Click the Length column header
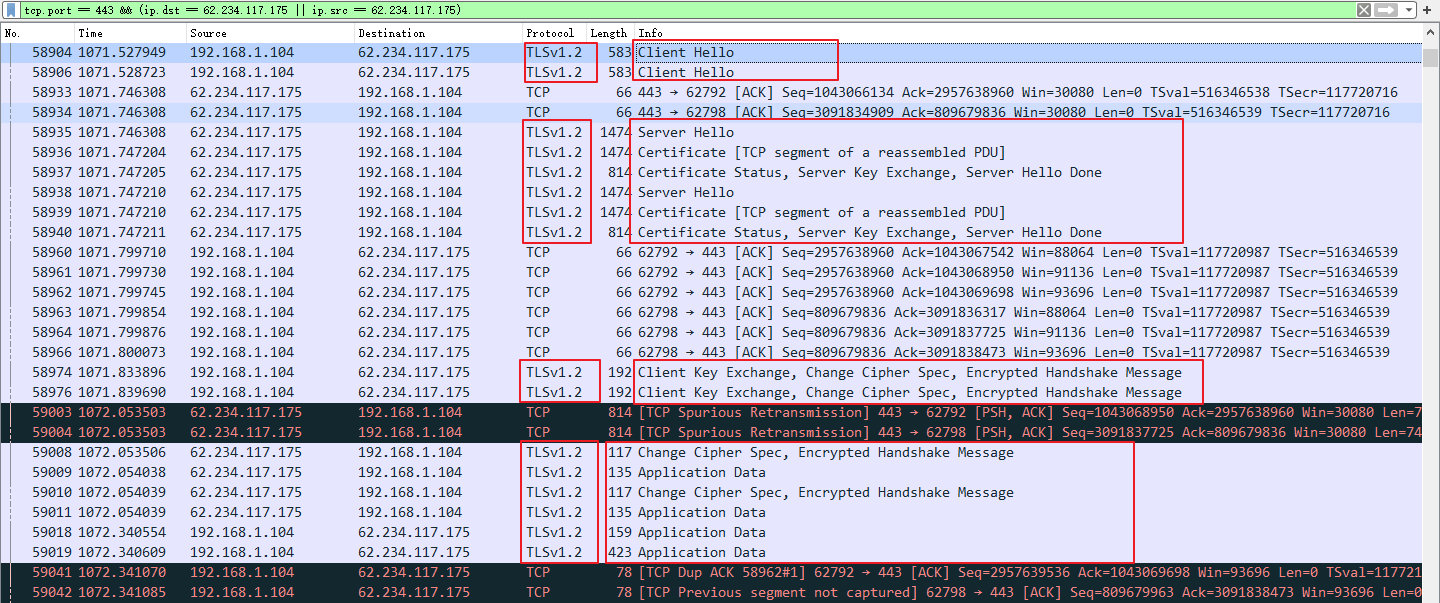 click(608, 33)
